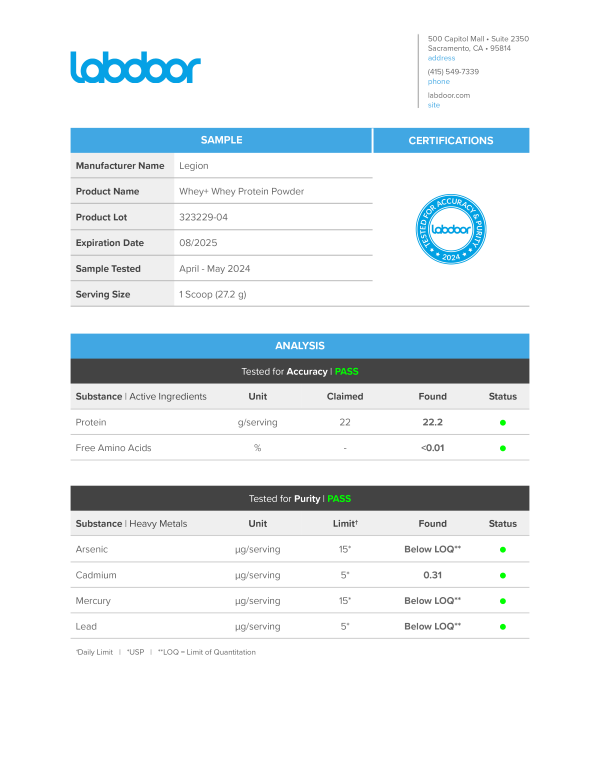Click 'Sacramento, CA • 95814' address line
This screenshot has width=600, height=776.
(x=469, y=48)
